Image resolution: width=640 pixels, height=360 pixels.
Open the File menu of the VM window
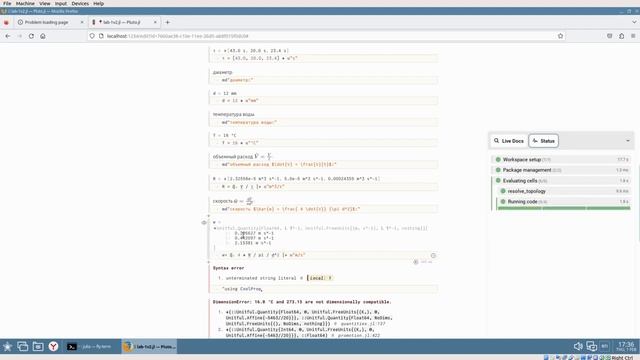tap(7, 3)
